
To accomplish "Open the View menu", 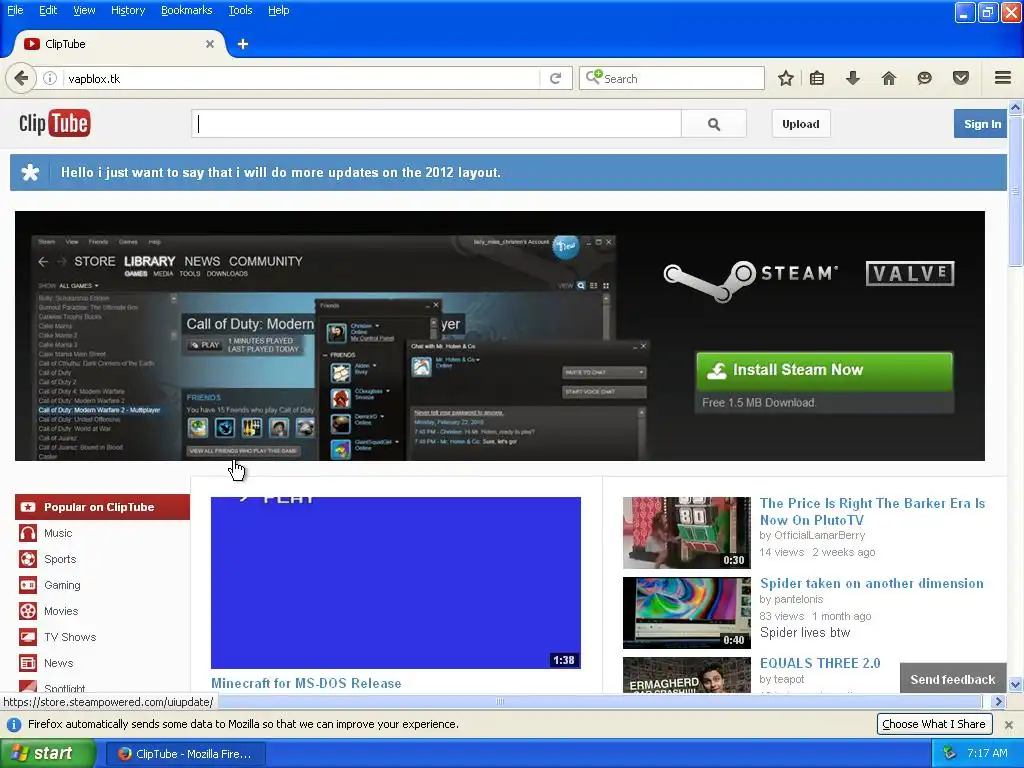I will pyautogui.click(x=84, y=10).
